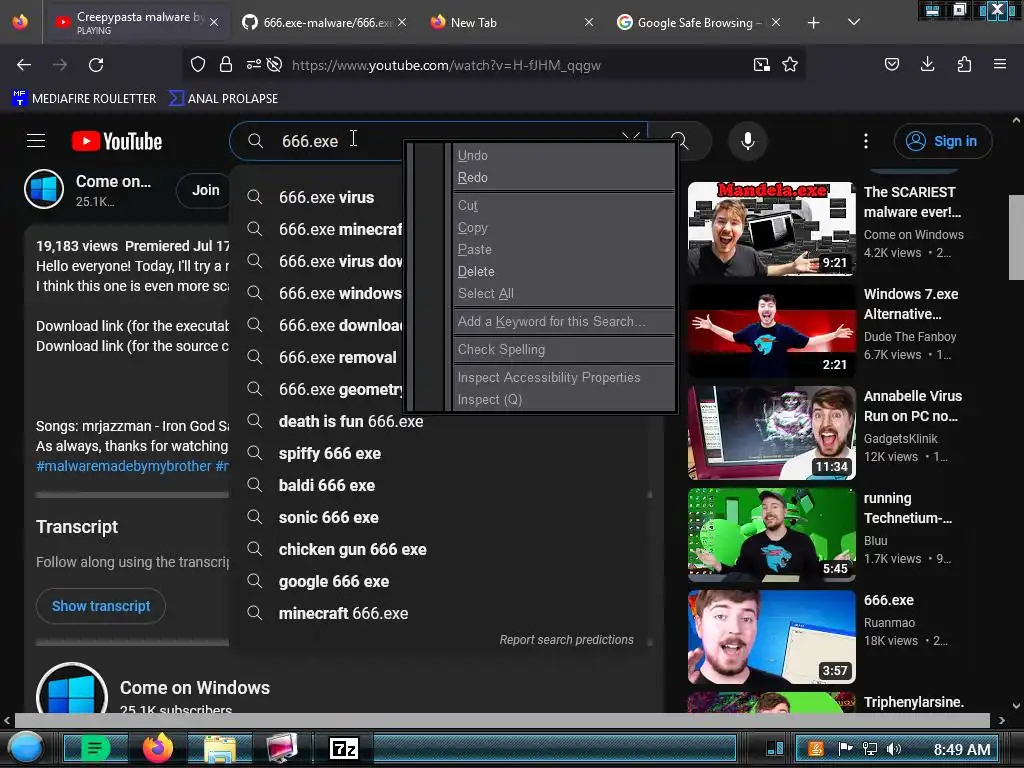Open Come on Windows channel avatar
The width and height of the screenshot is (1024, 768).
pos(44,189)
